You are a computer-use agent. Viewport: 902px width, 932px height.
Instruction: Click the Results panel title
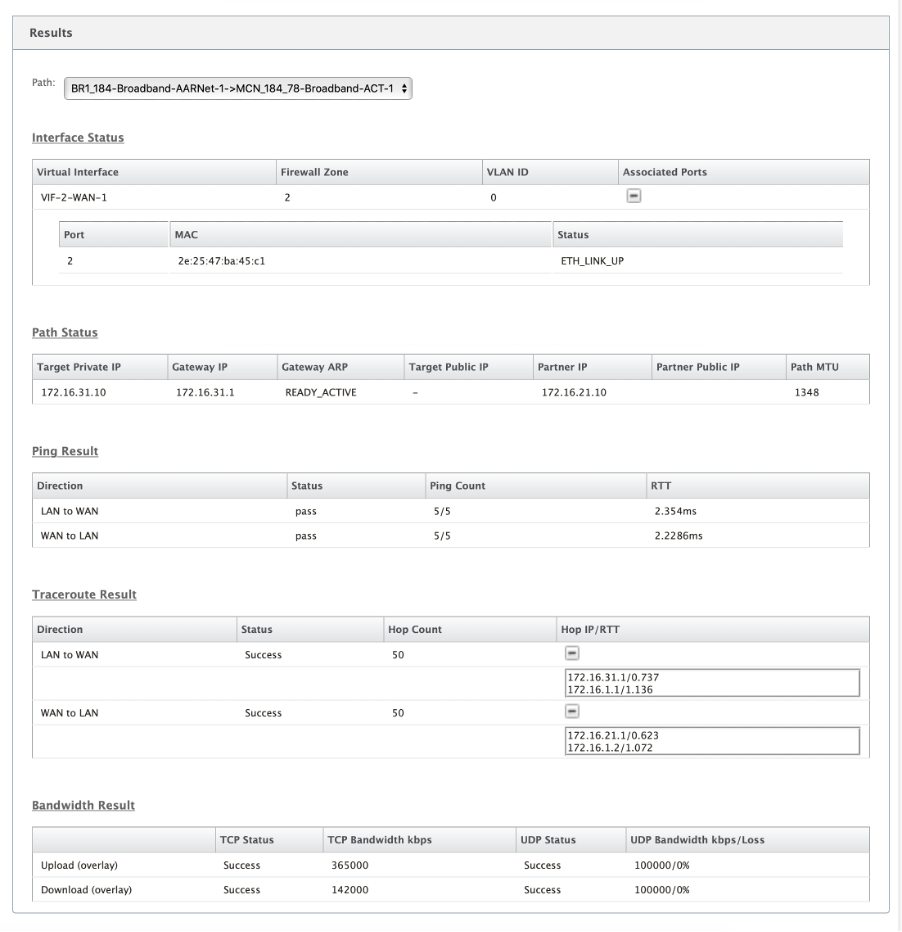click(x=51, y=33)
